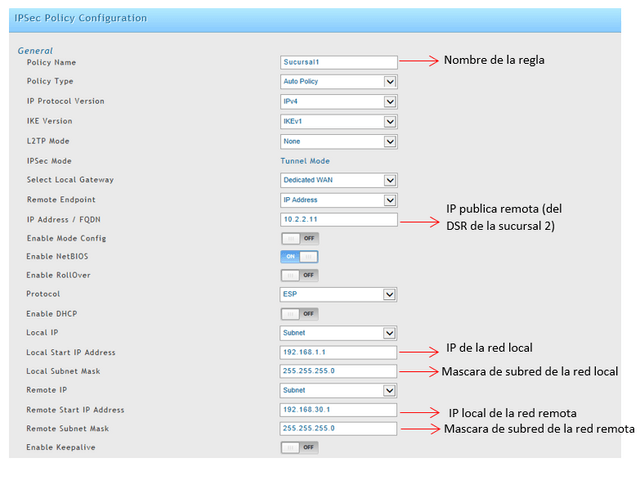
Task: Open the IKE Version dropdown
Action: (339, 122)
